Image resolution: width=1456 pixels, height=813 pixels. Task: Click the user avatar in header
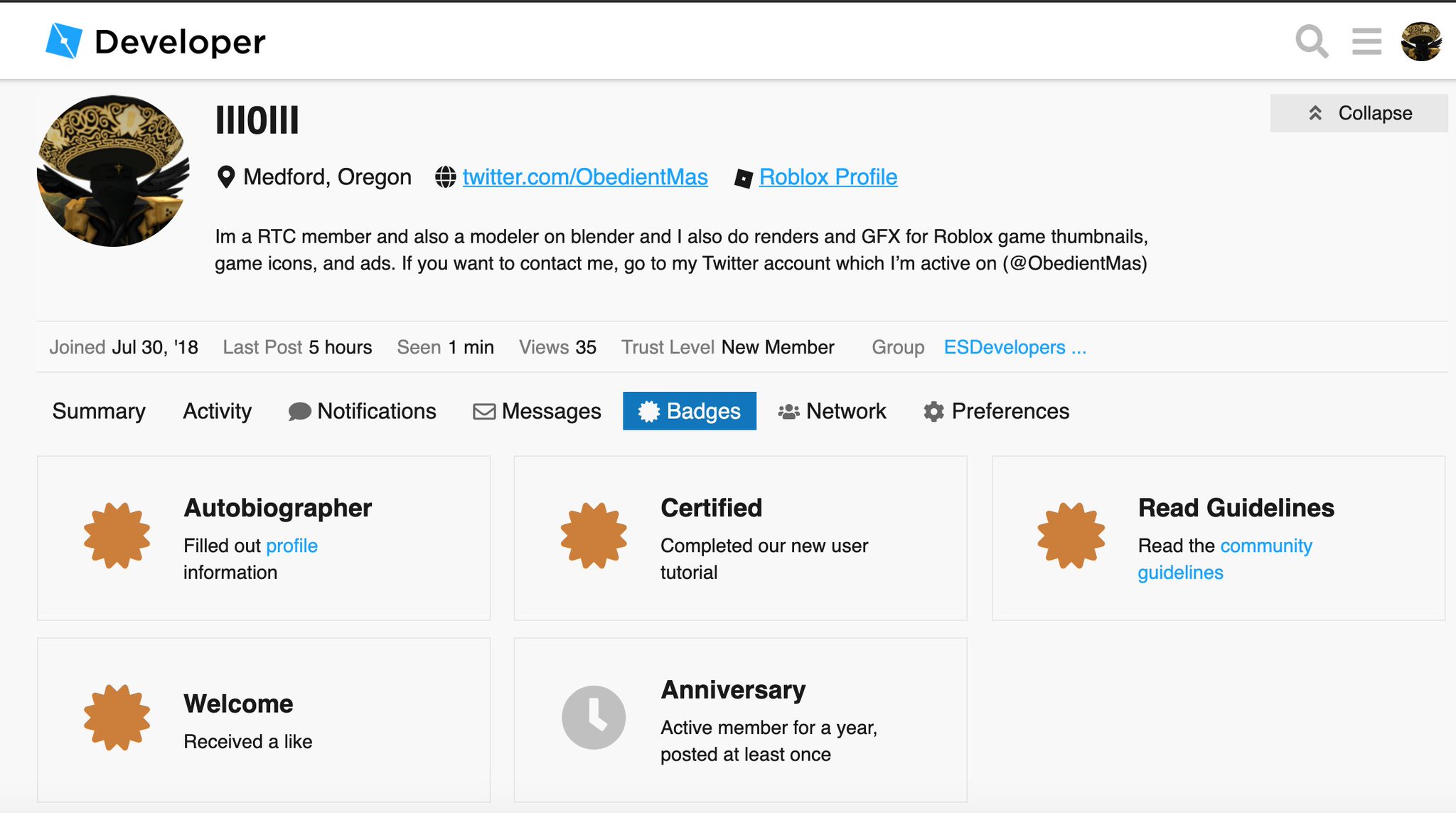pos(1420,41)
